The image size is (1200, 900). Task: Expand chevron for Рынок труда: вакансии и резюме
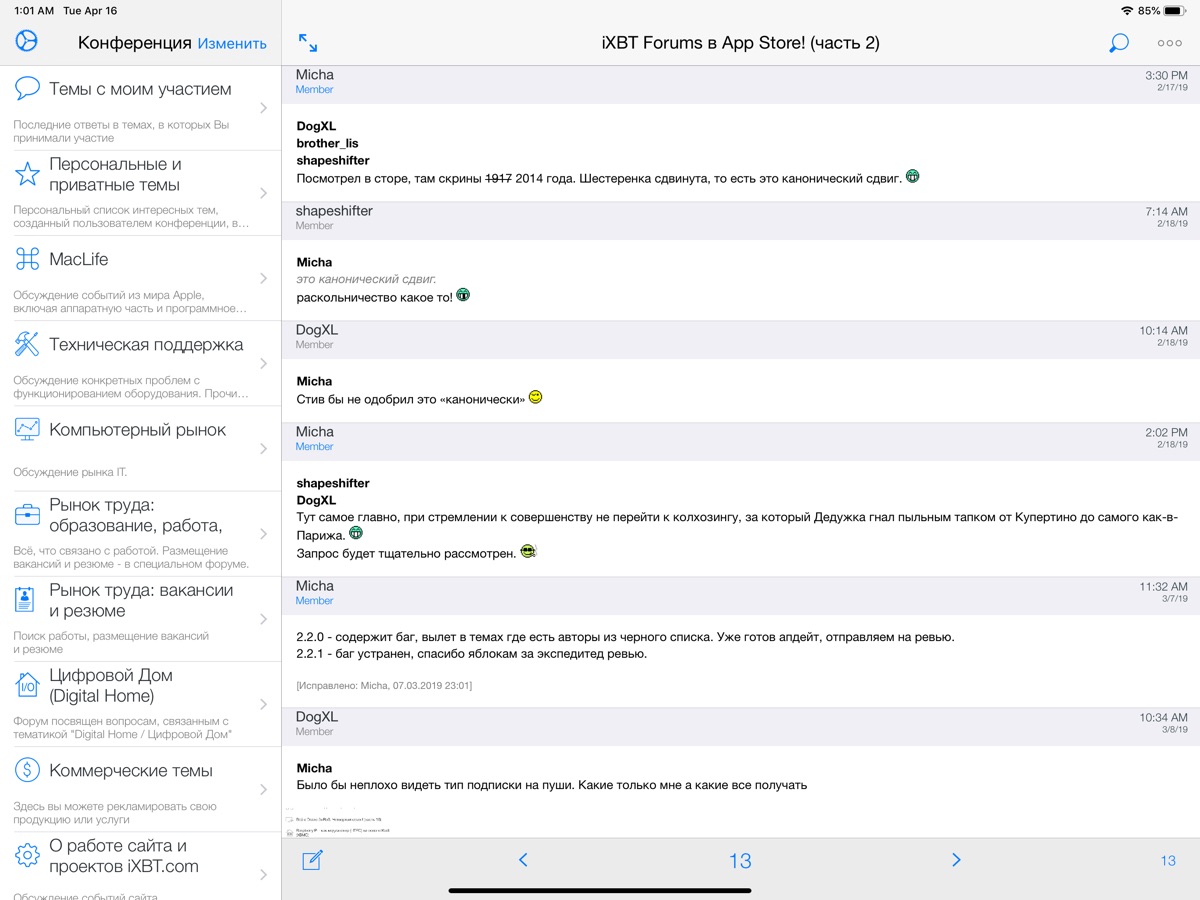(263, 619)
